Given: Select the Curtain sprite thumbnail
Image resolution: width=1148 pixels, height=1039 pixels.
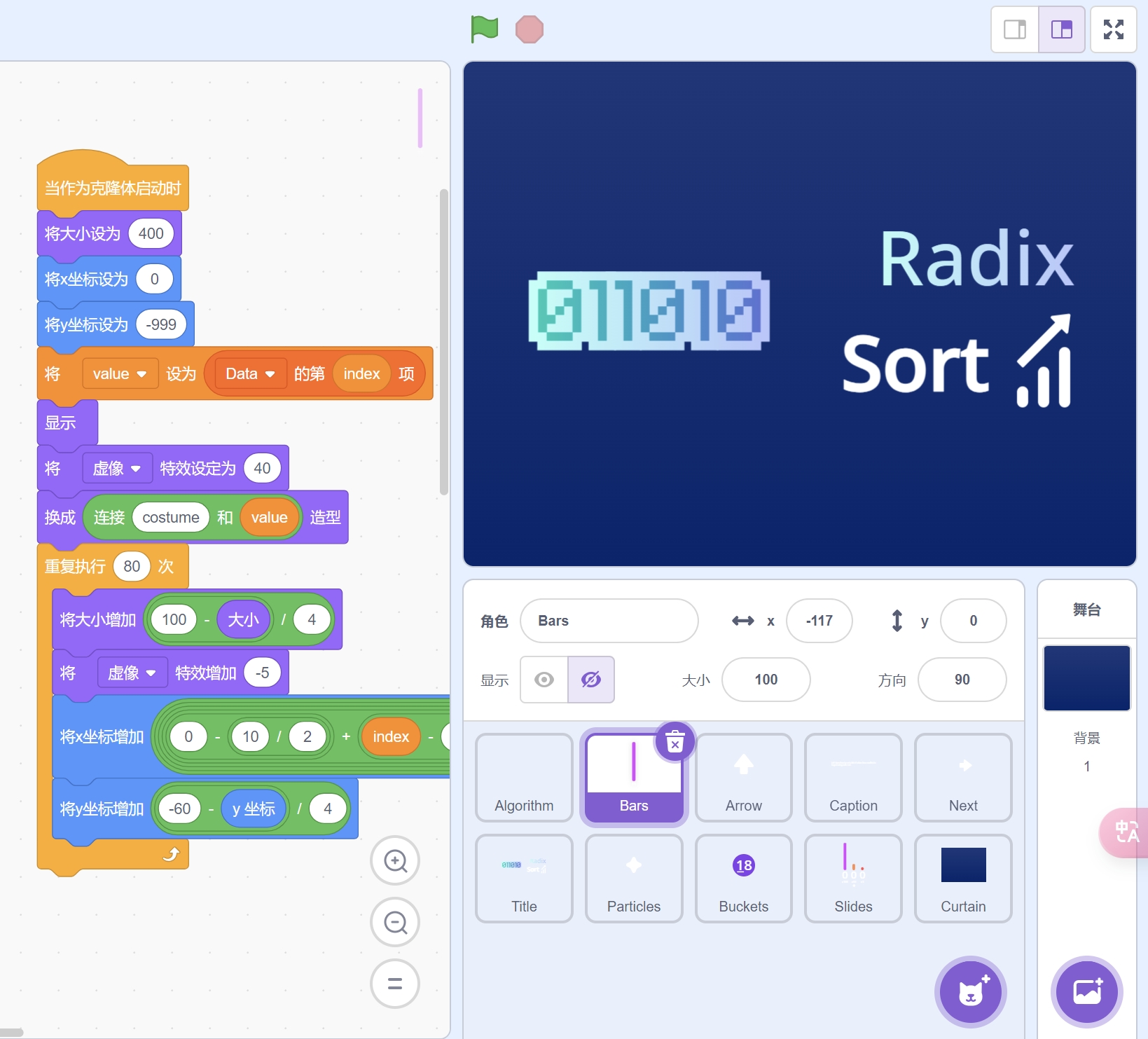Looking at the screenshot, I should 963,878.
